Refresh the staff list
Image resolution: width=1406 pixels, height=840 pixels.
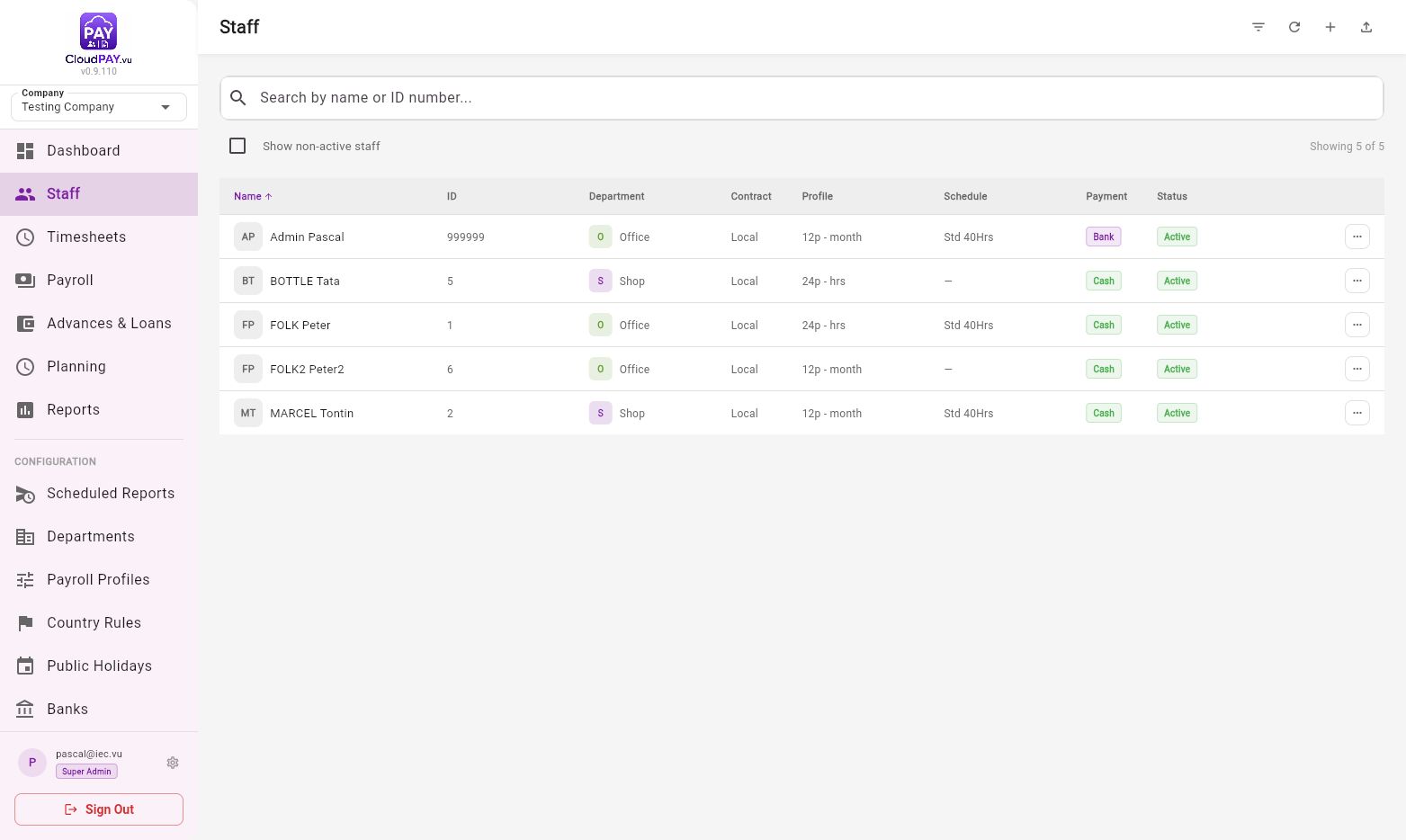(x=1294, y=27)
